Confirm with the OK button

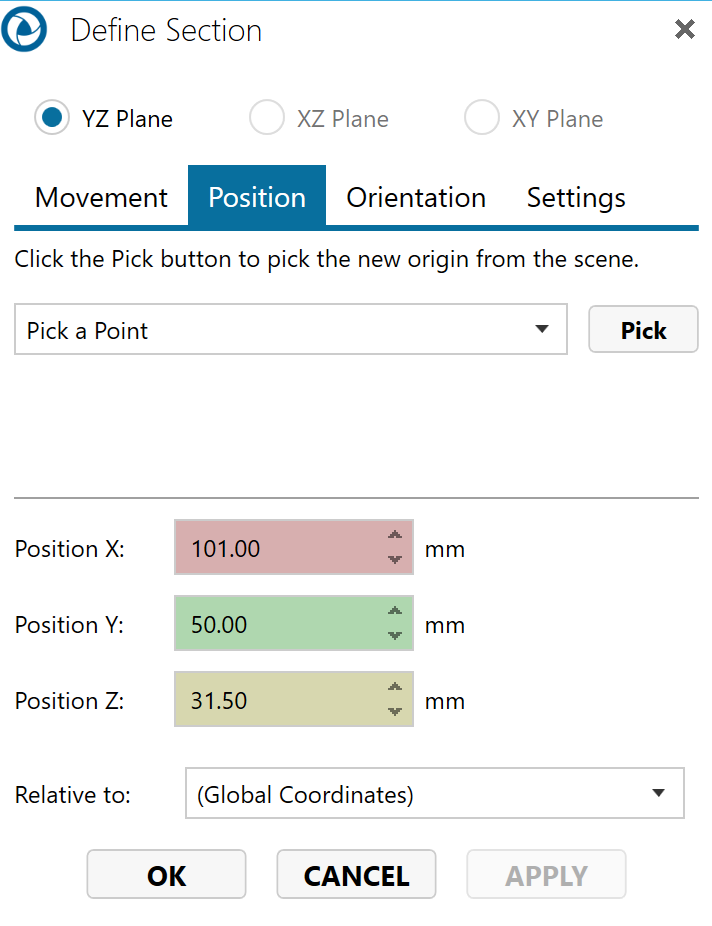click(x=166, y=875)
